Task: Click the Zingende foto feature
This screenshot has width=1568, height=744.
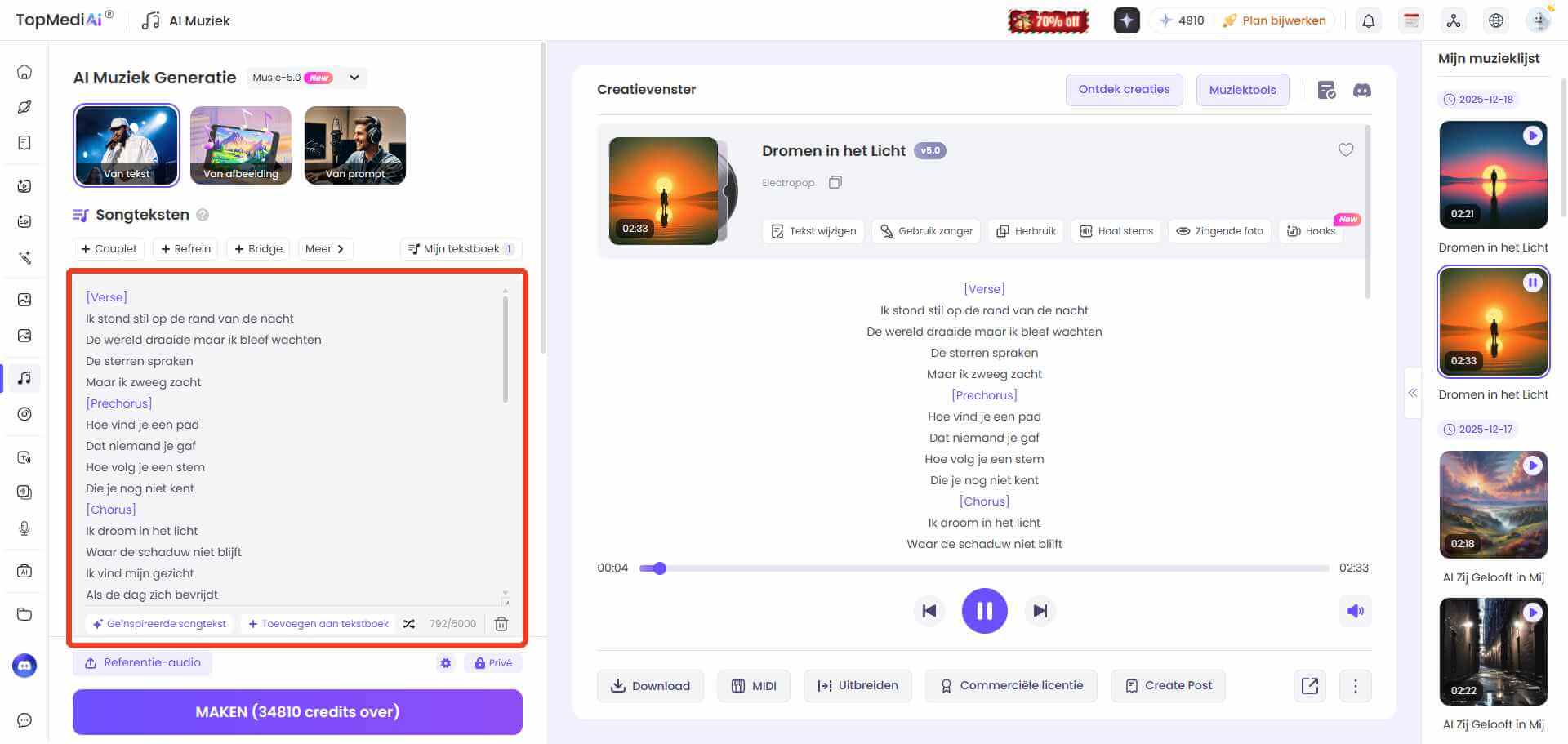Action: coord(1219,231)
